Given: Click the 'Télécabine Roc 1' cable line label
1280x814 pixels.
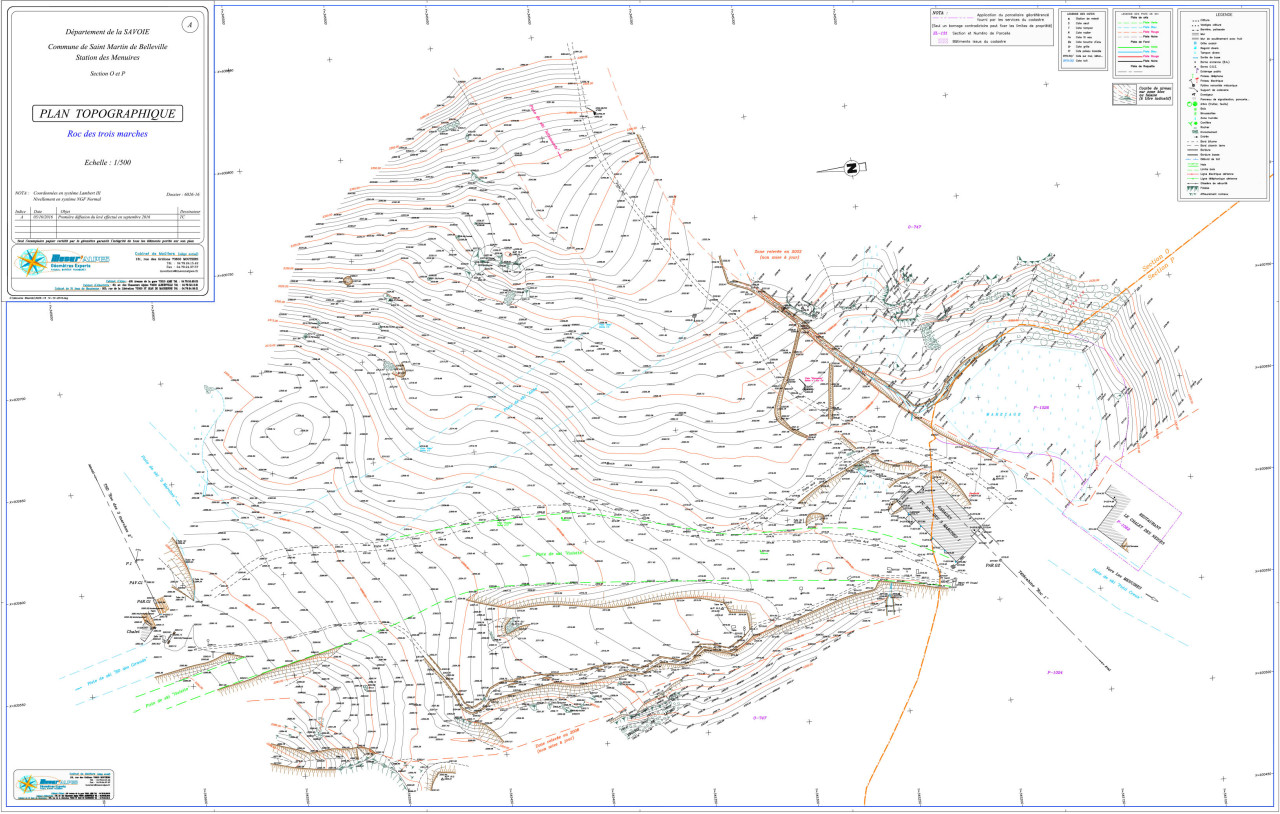Looking at the screenshot, I should [1033, 585].
